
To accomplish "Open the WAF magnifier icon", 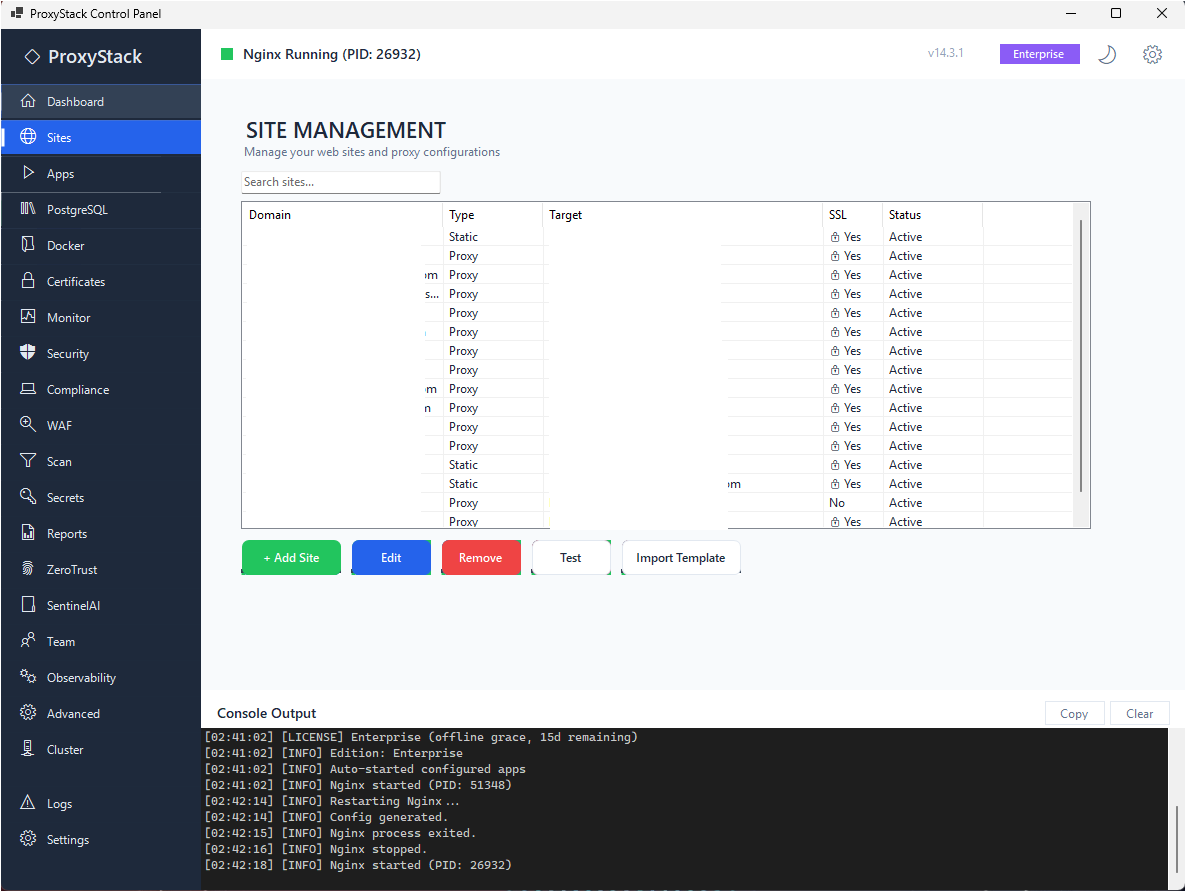I will [x=28, y=424].
